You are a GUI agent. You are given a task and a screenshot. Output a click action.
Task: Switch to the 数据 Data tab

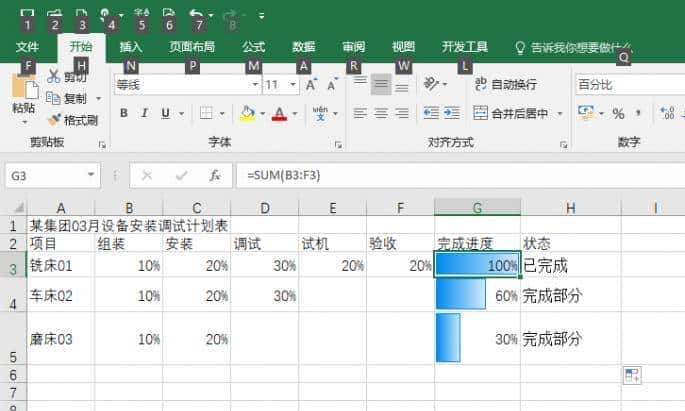(x=304, y=47)
